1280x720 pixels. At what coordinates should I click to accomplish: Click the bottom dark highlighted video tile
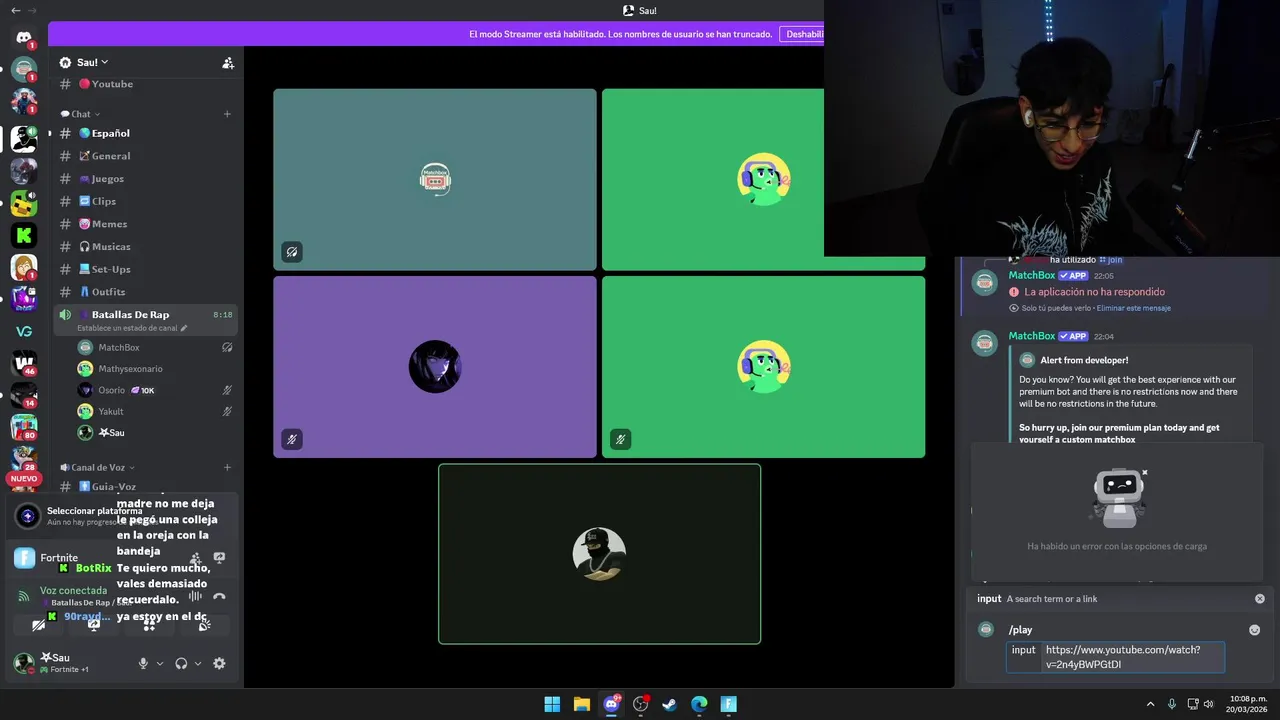(599, 554)
